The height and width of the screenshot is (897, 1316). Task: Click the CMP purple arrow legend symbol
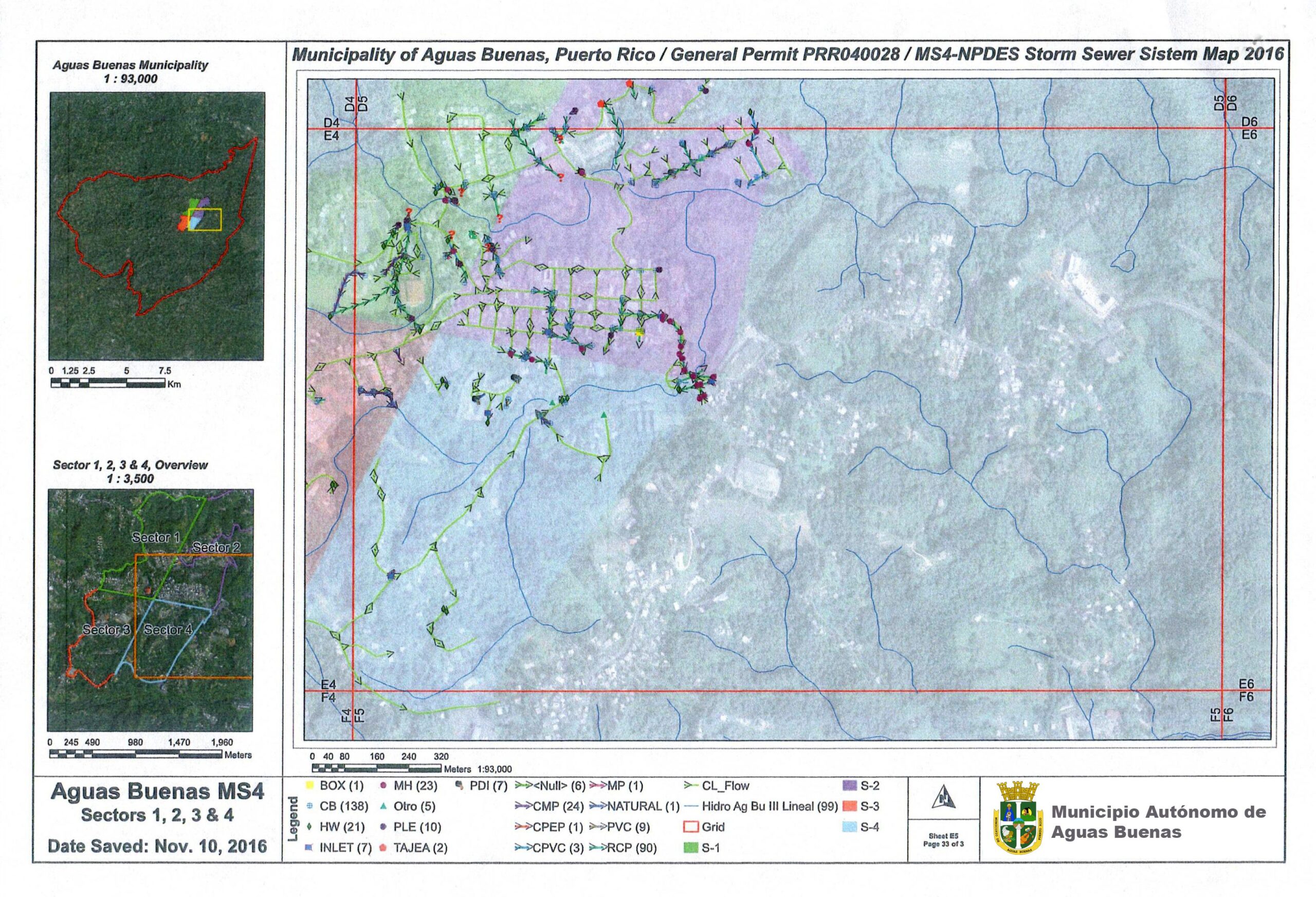click(524, 806)
